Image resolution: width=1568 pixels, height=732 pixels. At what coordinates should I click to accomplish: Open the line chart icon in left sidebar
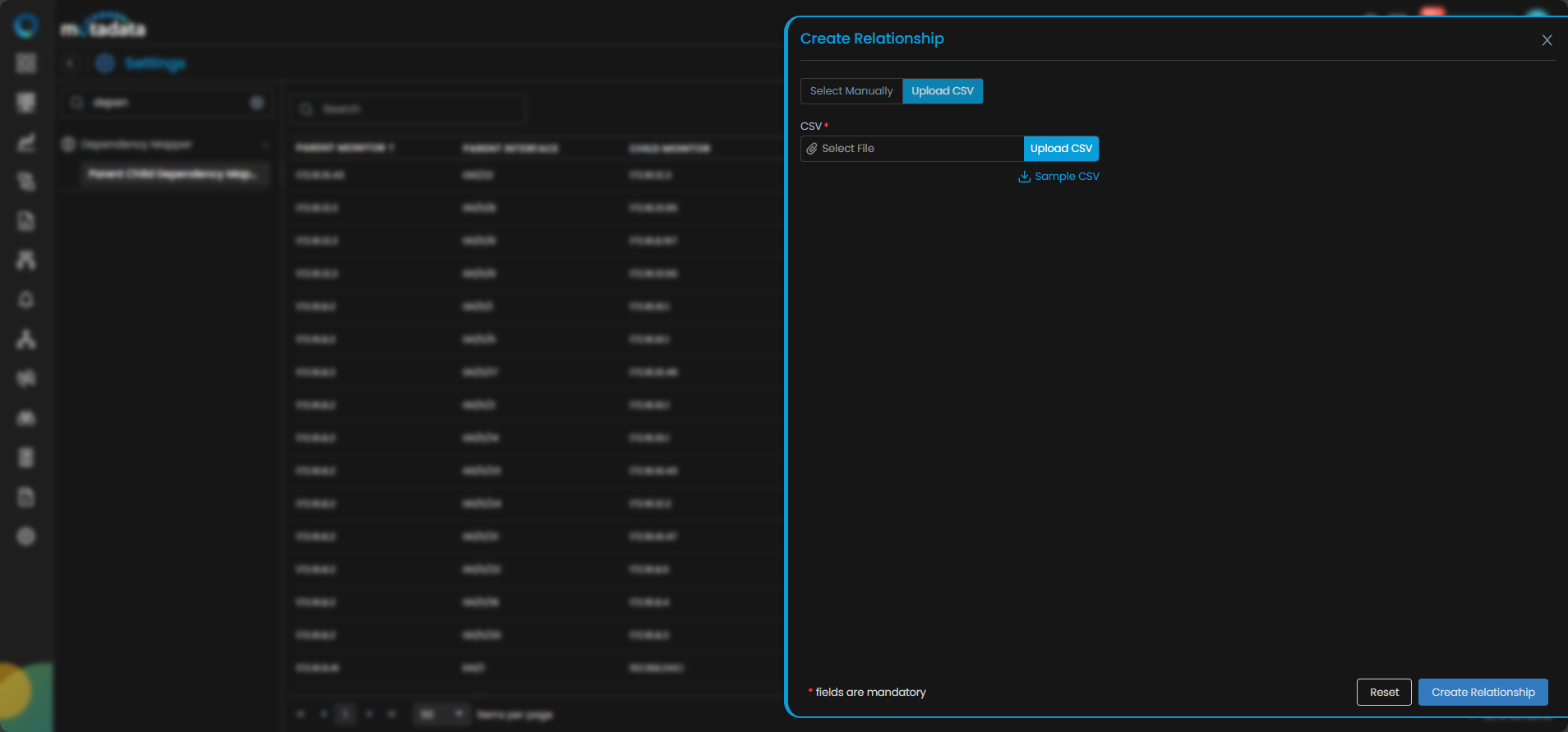[26, 142]
